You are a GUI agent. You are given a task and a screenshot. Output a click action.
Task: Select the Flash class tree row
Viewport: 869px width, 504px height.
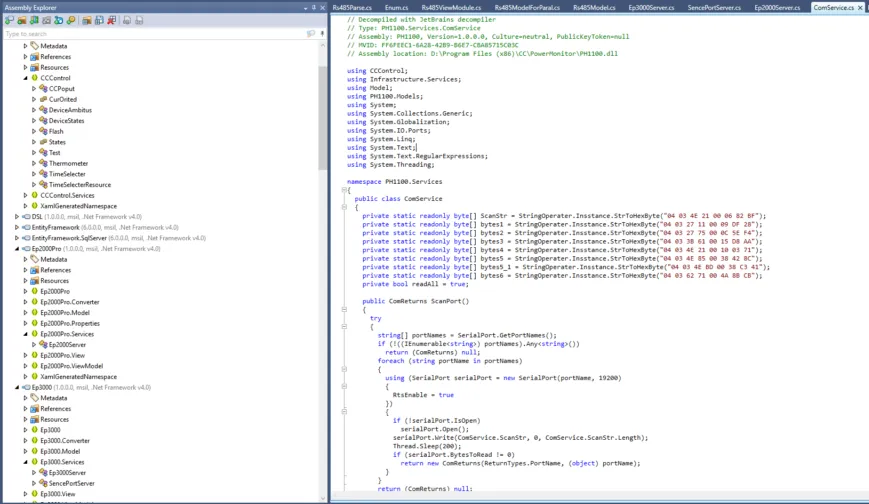56,131
